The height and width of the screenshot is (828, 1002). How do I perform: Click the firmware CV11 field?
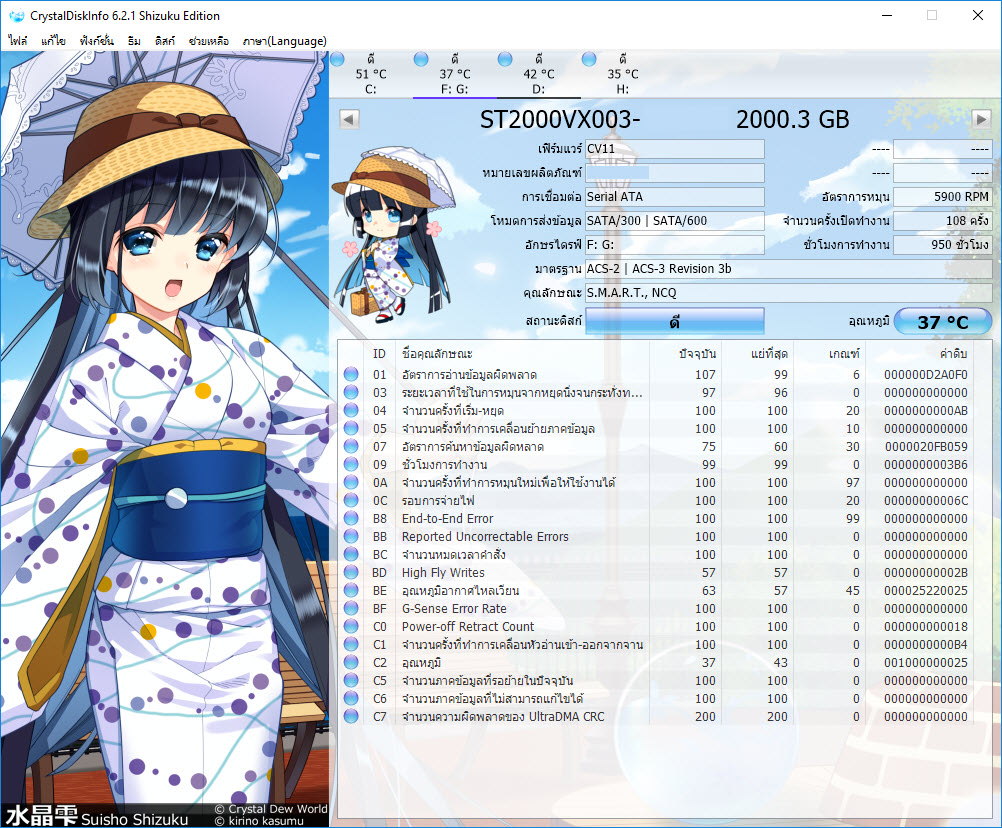pos(674,149)
